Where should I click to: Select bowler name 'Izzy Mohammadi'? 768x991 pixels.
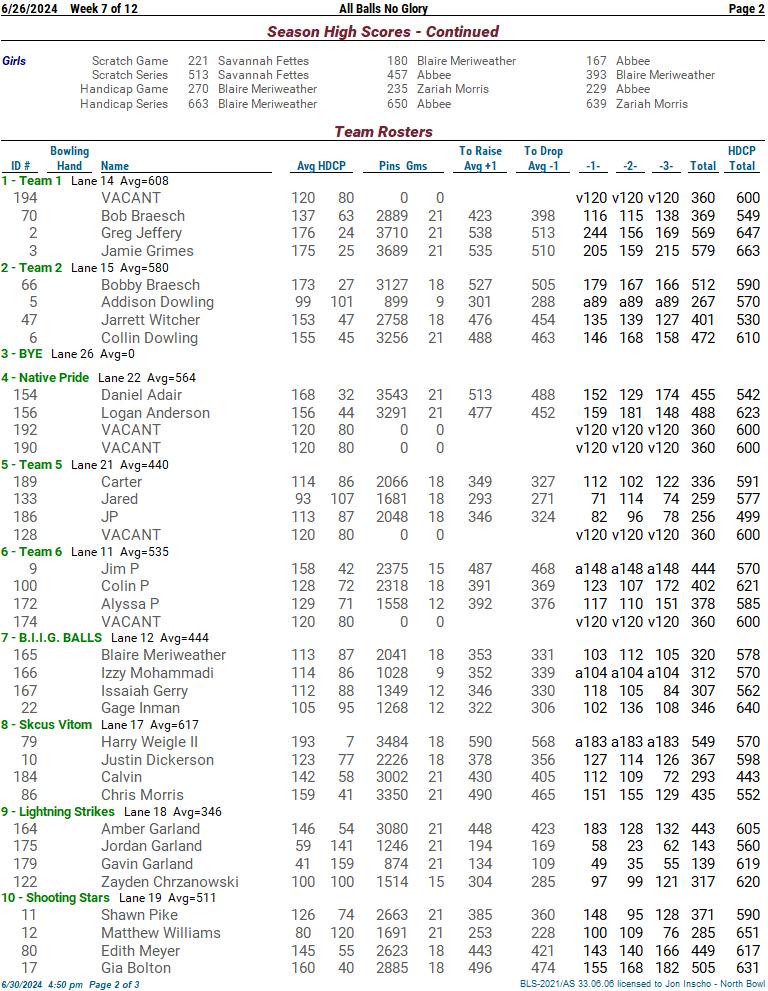[x=157, y=673]
